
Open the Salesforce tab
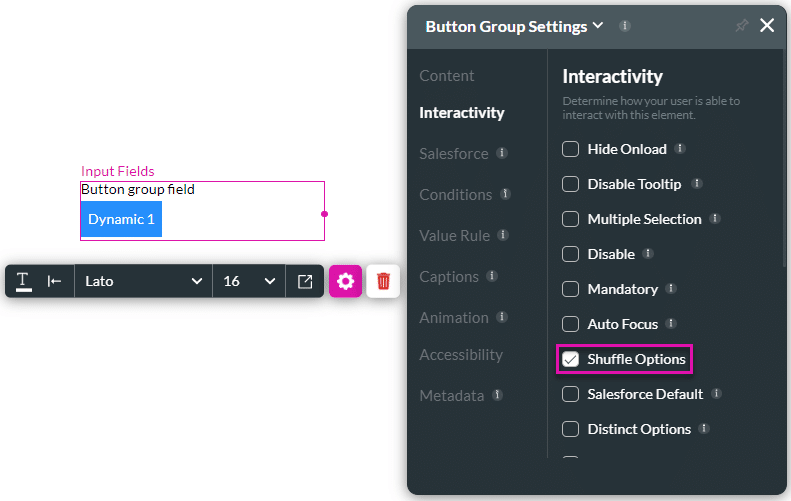454,153
